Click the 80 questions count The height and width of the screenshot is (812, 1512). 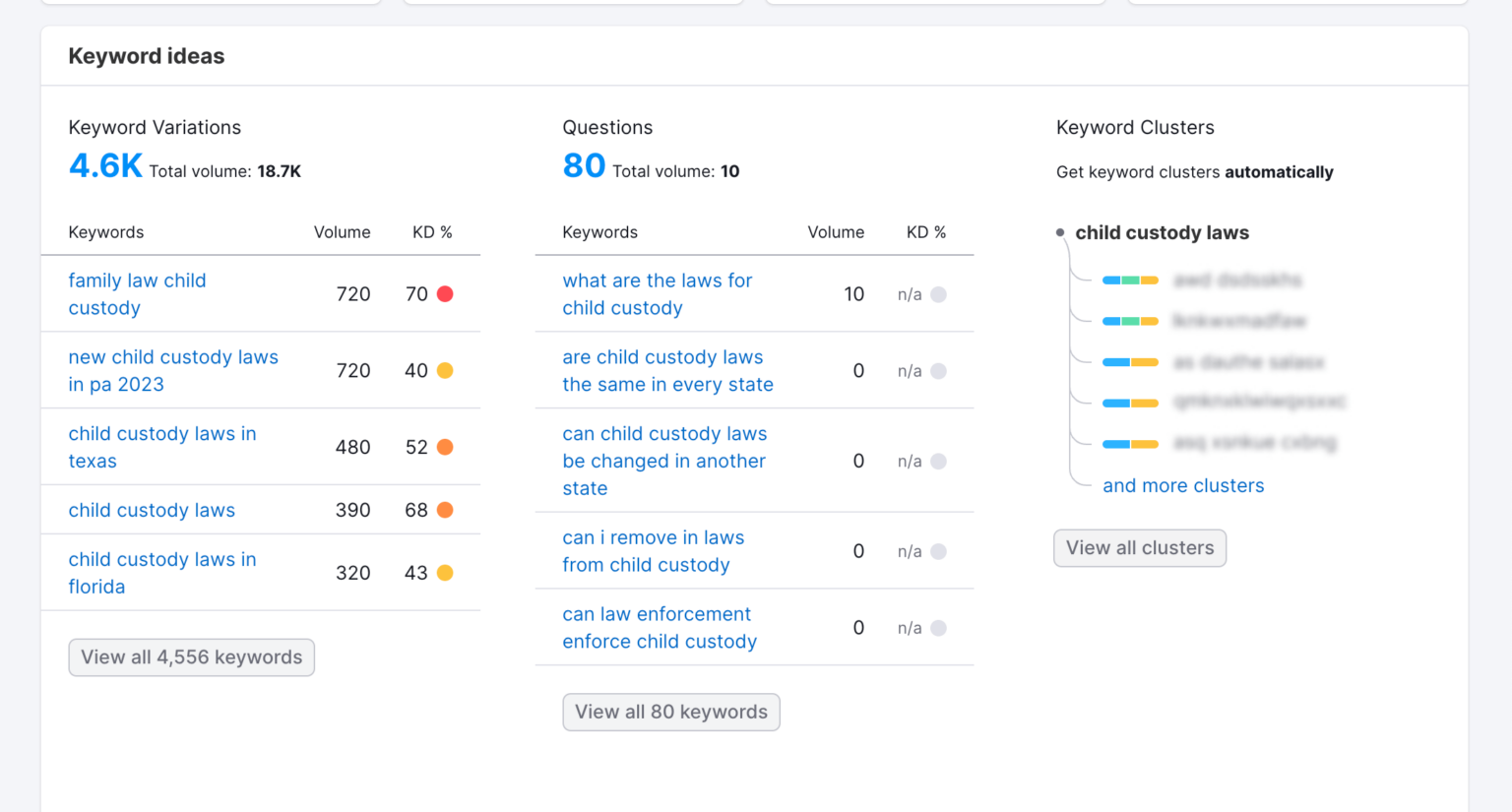[584, 166]
